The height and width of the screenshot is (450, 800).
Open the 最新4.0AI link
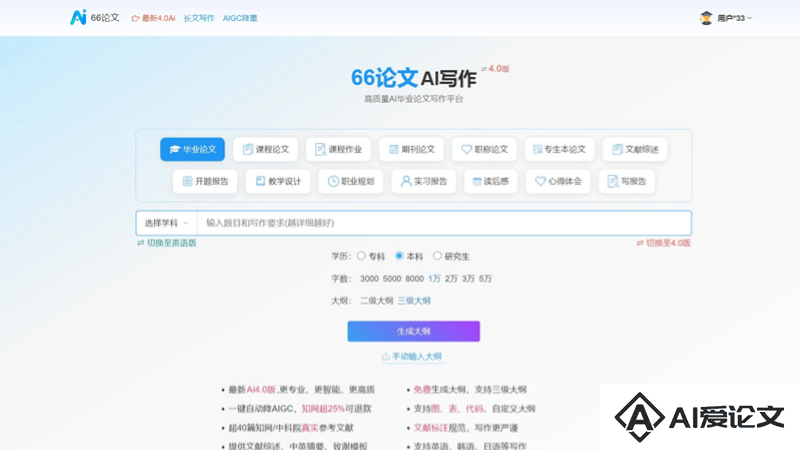(x=153, y=18)
